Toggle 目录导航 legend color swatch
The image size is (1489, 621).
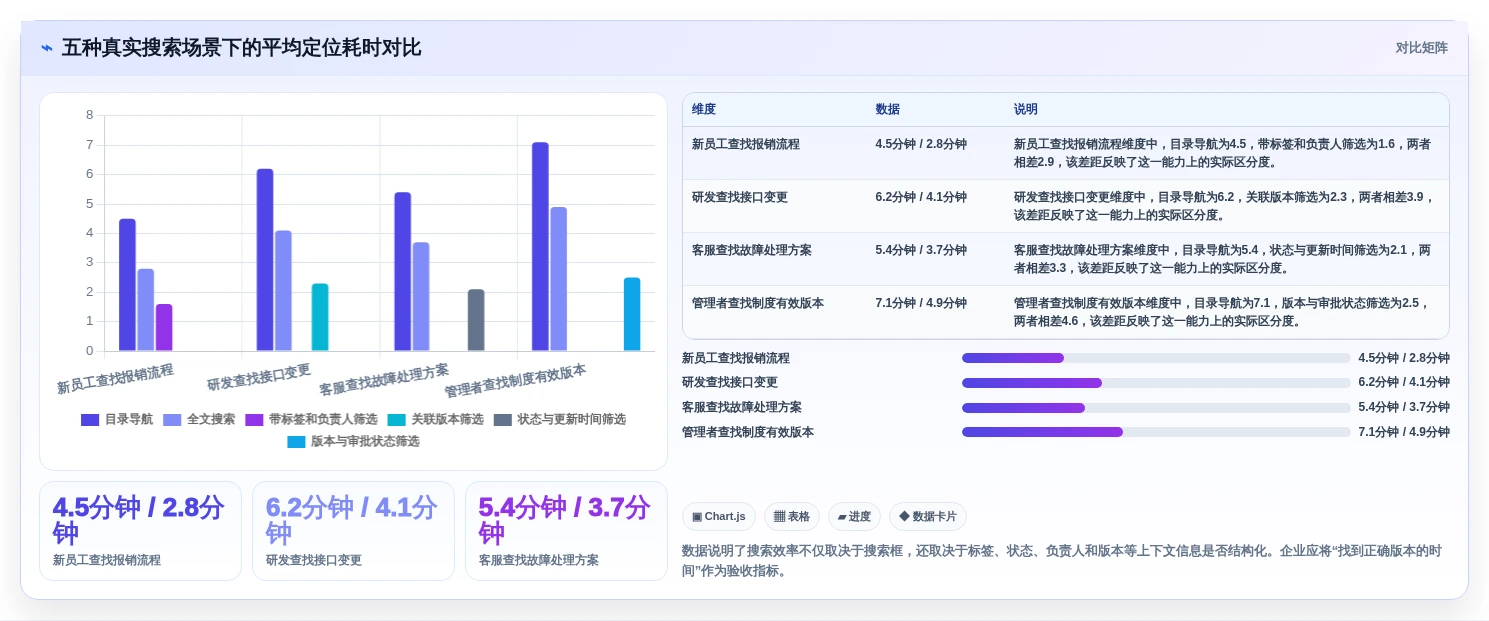pyautogui.click(x=90, y=420)
